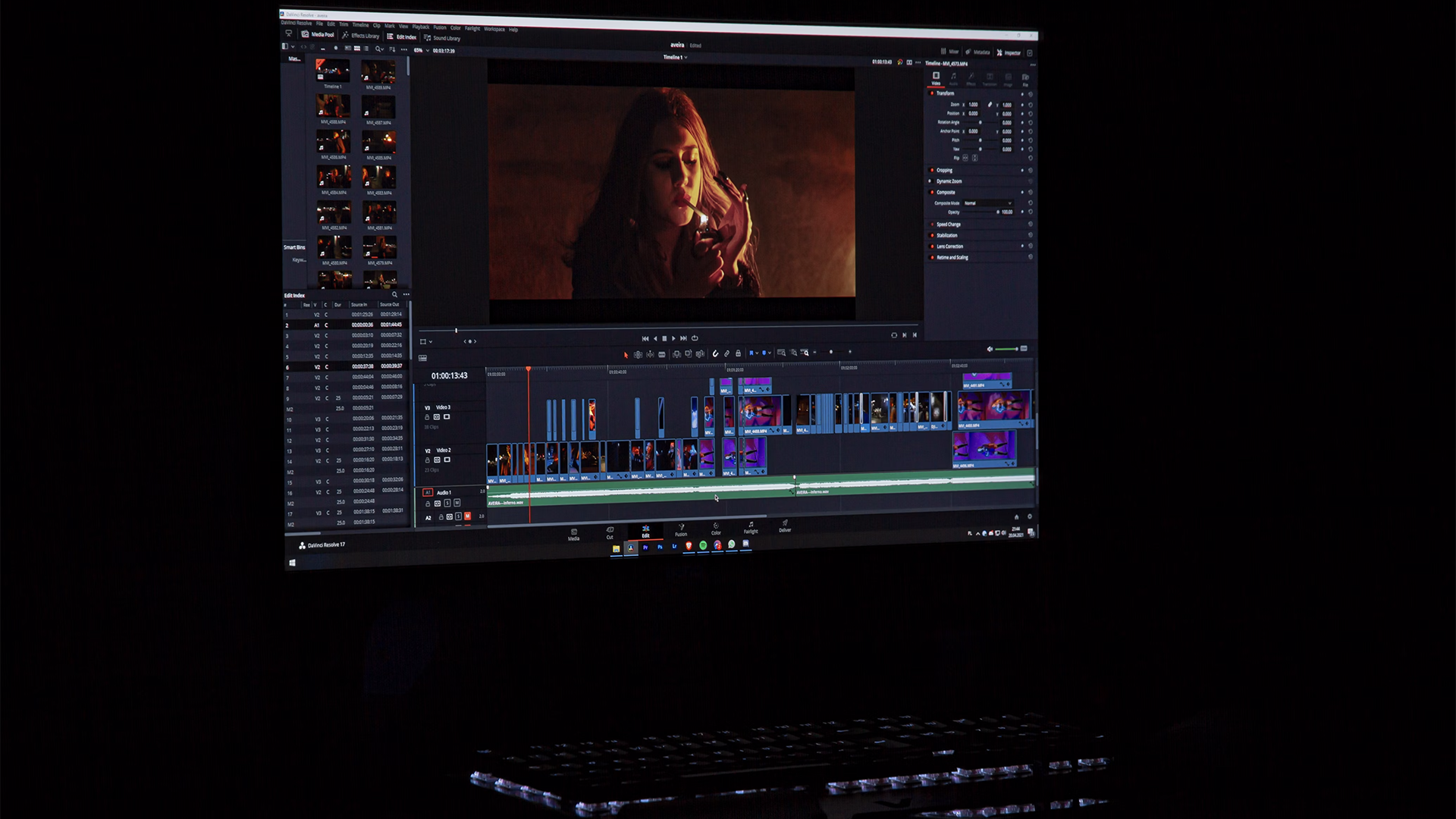This screenshot has width=1456, height=819.
Task: Select the arrow Selection Mode tool
Action: (626, 354)
